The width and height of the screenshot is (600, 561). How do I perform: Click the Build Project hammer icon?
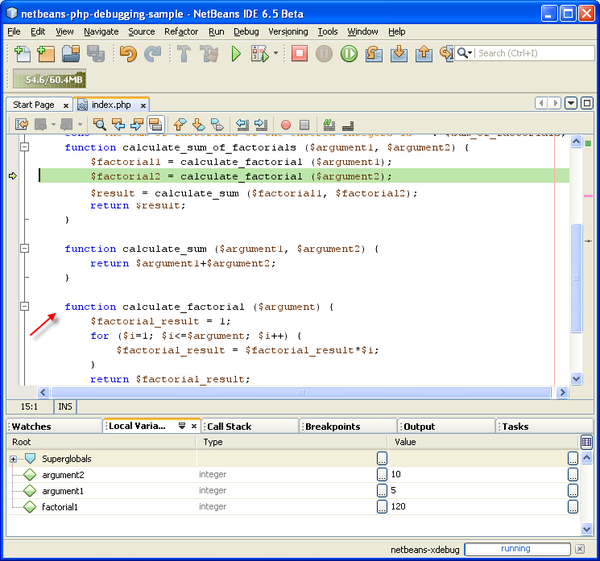185,53
